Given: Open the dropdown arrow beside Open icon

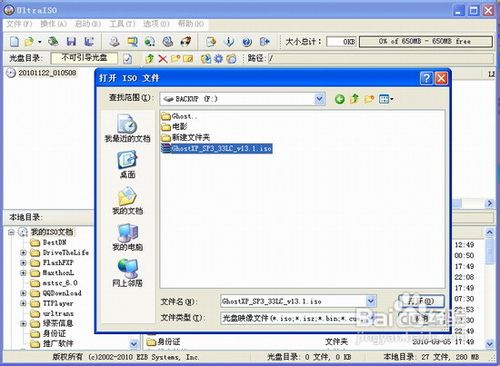Looking at the screenshot, I should click(x=40, y=42).
